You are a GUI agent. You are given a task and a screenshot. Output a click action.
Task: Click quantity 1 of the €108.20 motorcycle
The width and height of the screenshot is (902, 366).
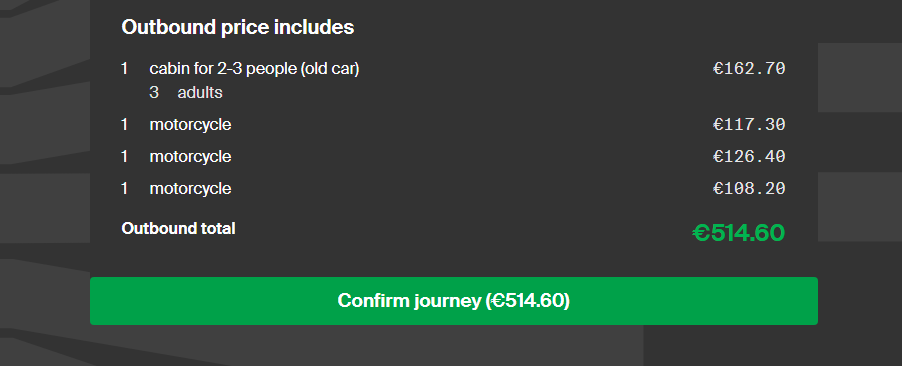click(124, 189)
